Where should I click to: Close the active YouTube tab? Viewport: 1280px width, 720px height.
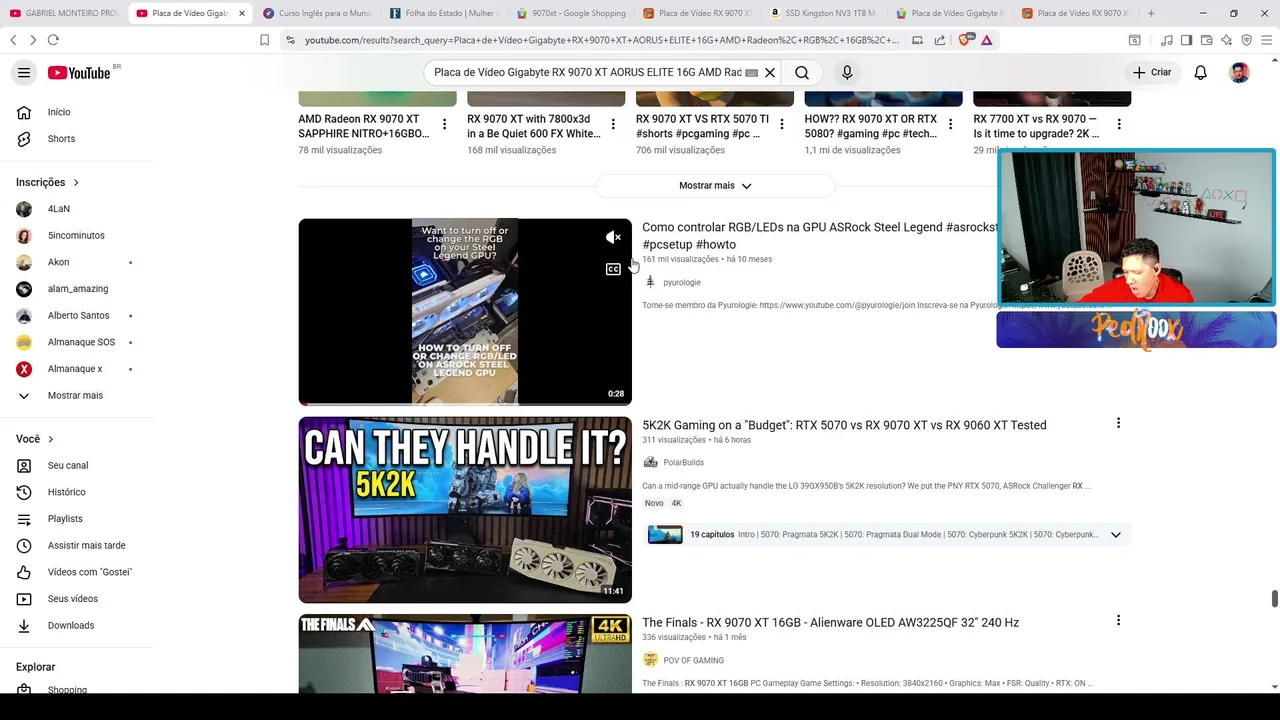pos(242,13)
